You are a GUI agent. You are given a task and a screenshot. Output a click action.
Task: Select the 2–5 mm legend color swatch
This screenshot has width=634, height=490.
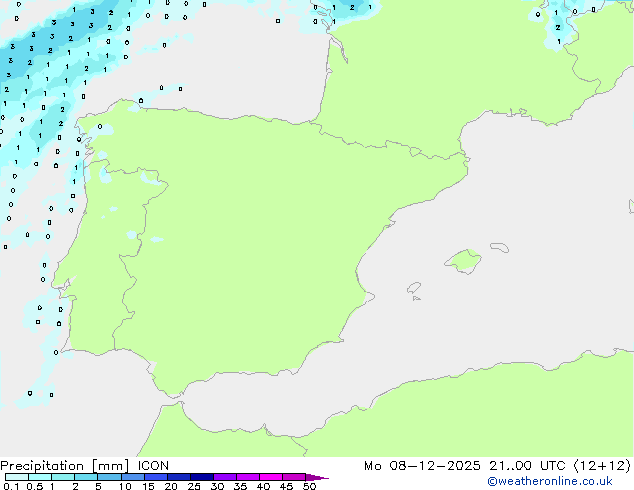tap(86, 477)
